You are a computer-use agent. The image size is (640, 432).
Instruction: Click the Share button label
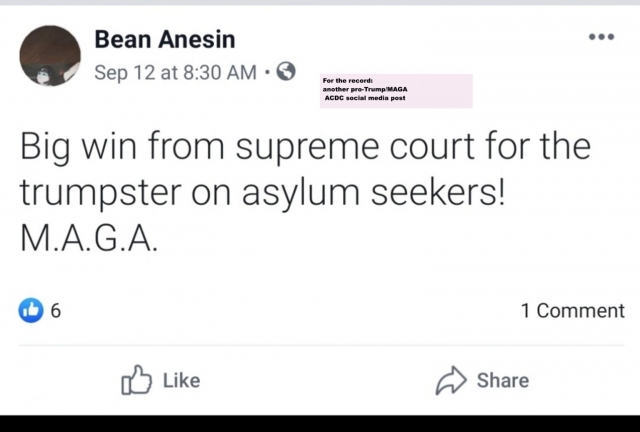(x=502, y=380)
